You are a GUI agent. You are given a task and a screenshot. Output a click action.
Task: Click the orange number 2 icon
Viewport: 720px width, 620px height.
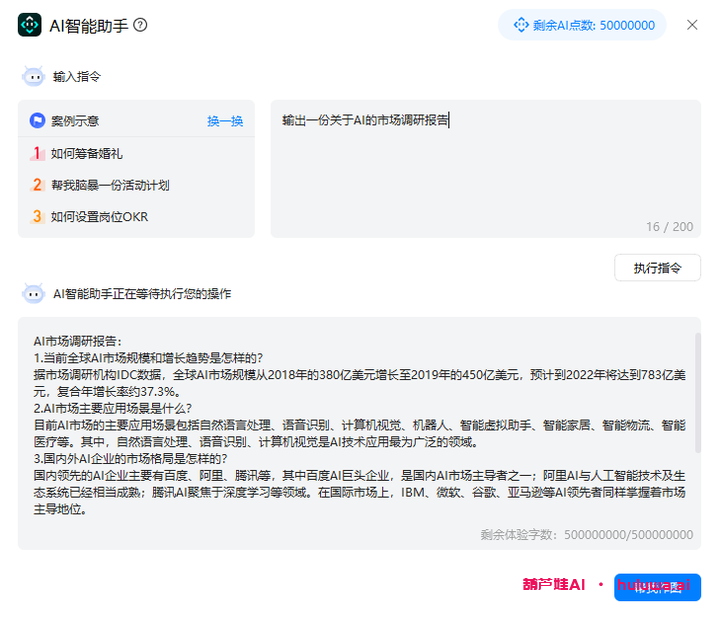pos(37,185)
